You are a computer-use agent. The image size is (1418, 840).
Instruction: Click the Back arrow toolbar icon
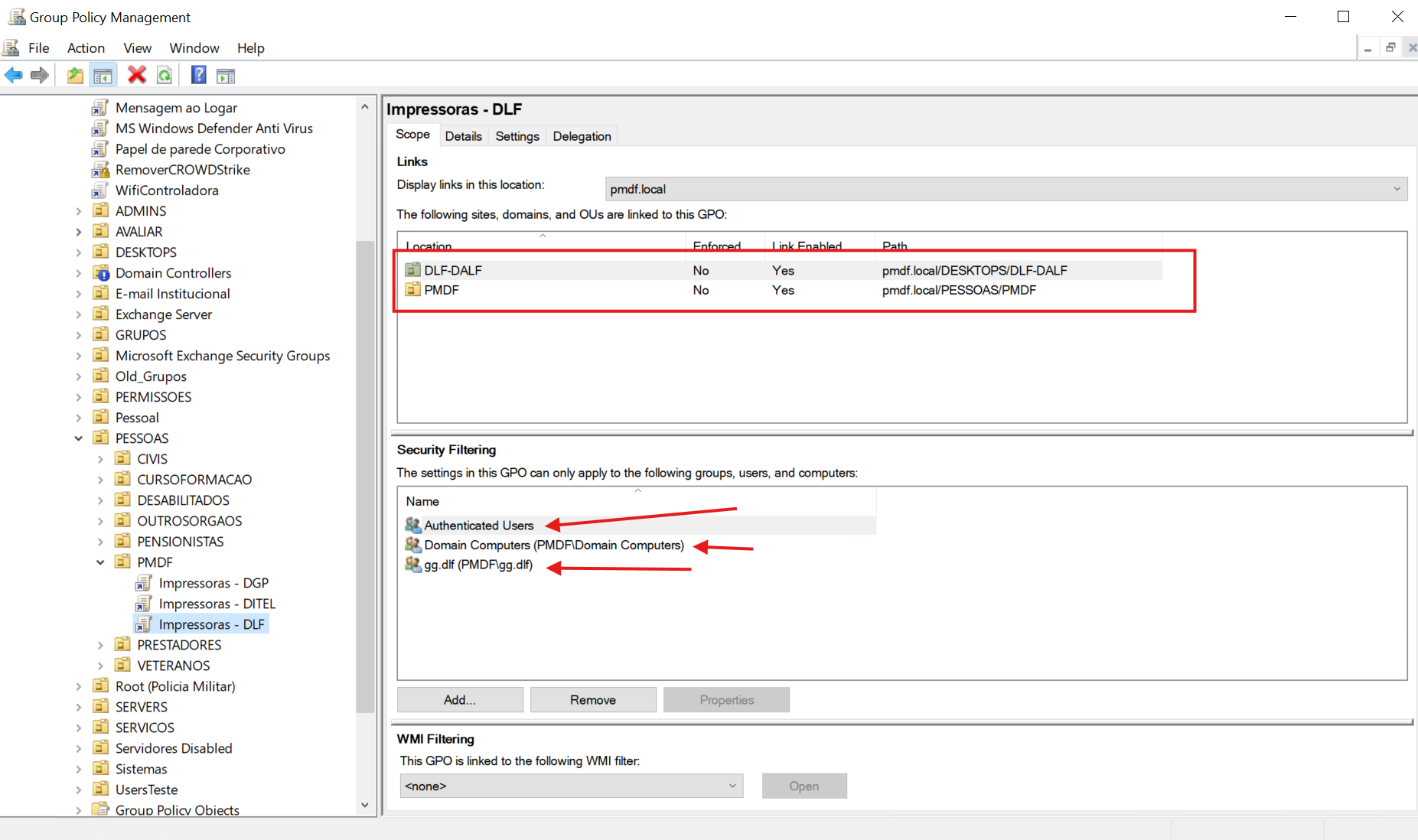14,75
